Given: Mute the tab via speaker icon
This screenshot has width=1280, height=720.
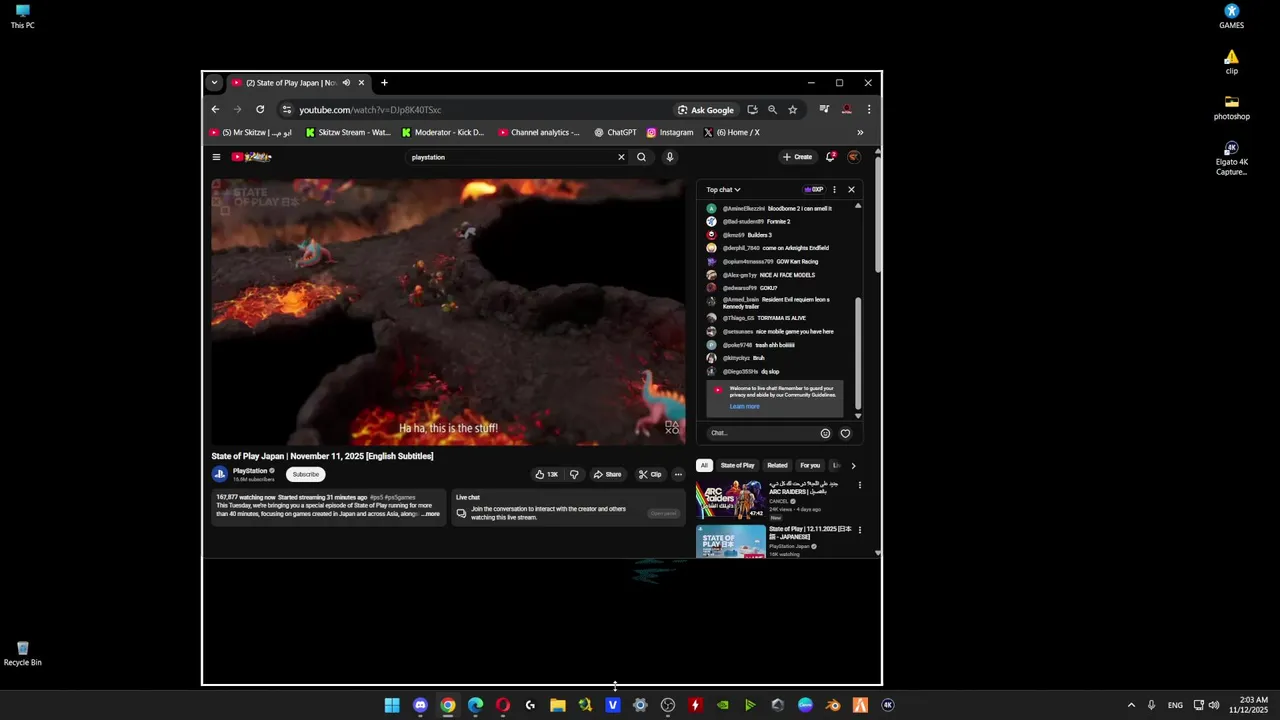Looking at the screenshot, I should pyautogui.click(x=346, y=83).
